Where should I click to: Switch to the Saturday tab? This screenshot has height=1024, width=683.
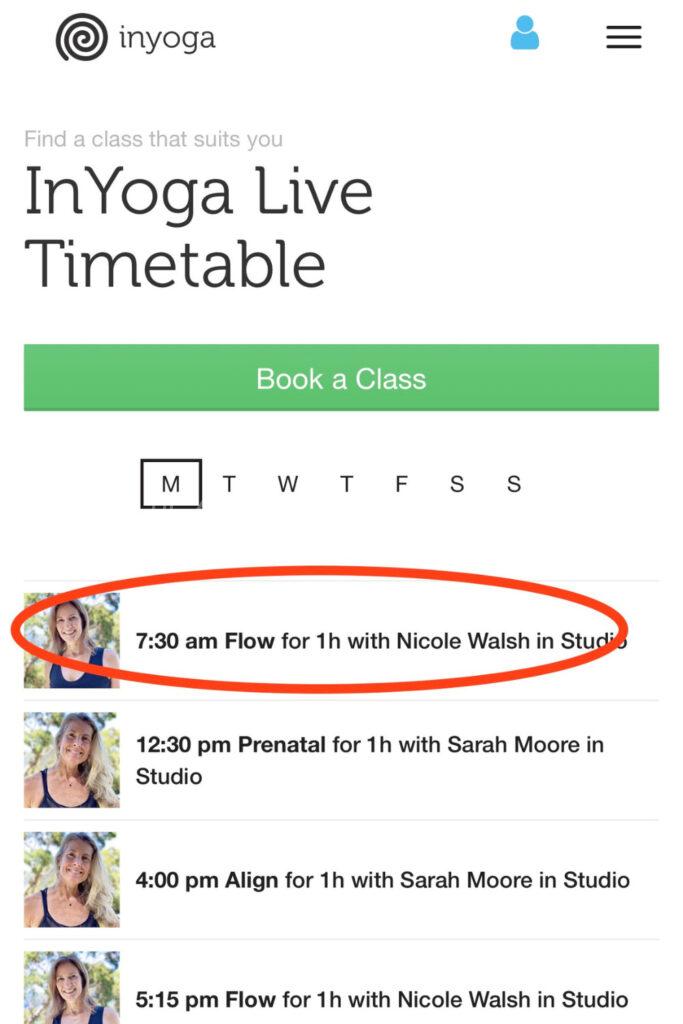[x=457, y=484]
